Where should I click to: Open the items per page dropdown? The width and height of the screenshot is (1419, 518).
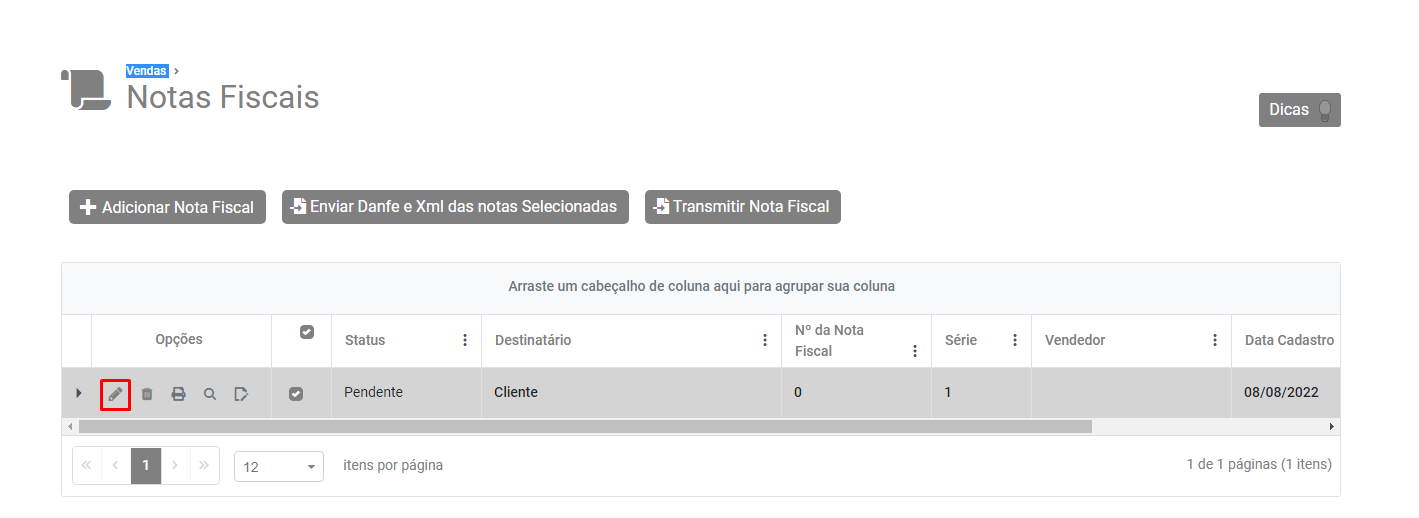279,466
